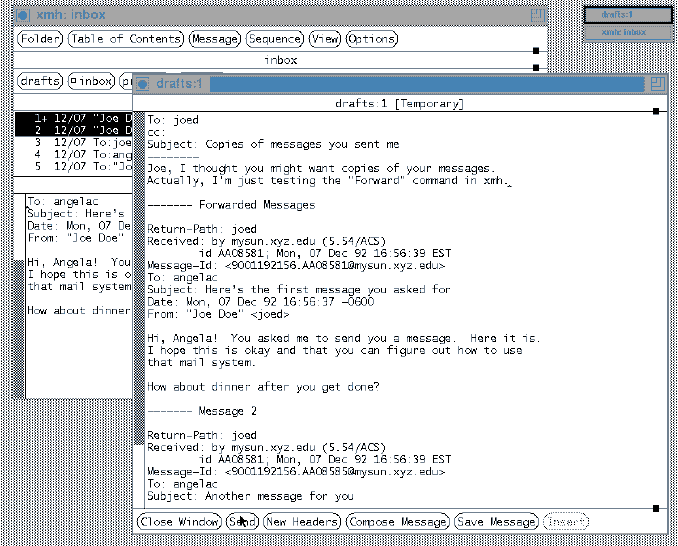The width and height of the screenshot is (678, 546).
Task: Click the pane grip below the drafts:1 title
Action: tap(655, 111)
